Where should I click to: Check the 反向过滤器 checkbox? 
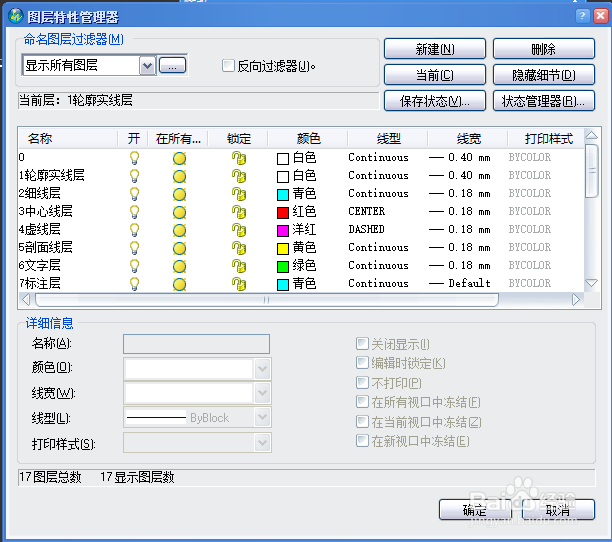point(228,66)
